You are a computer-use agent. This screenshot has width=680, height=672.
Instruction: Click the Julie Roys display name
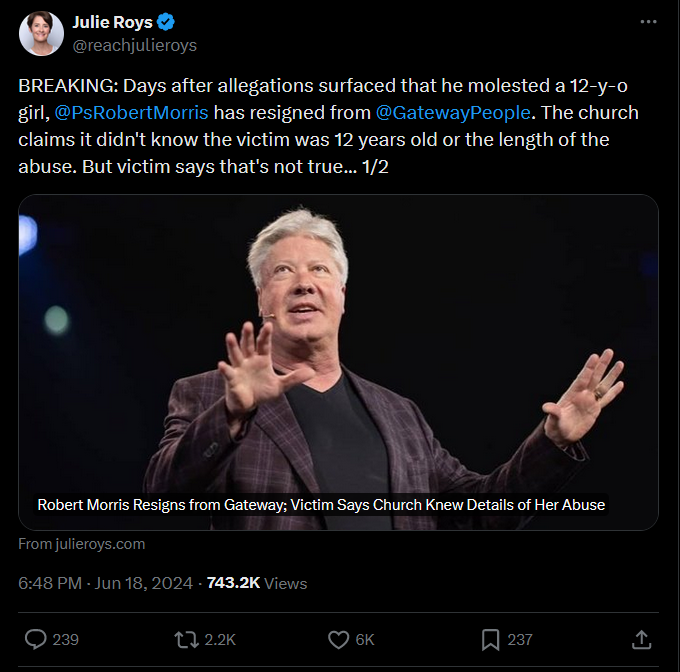[x=113, y=23]
